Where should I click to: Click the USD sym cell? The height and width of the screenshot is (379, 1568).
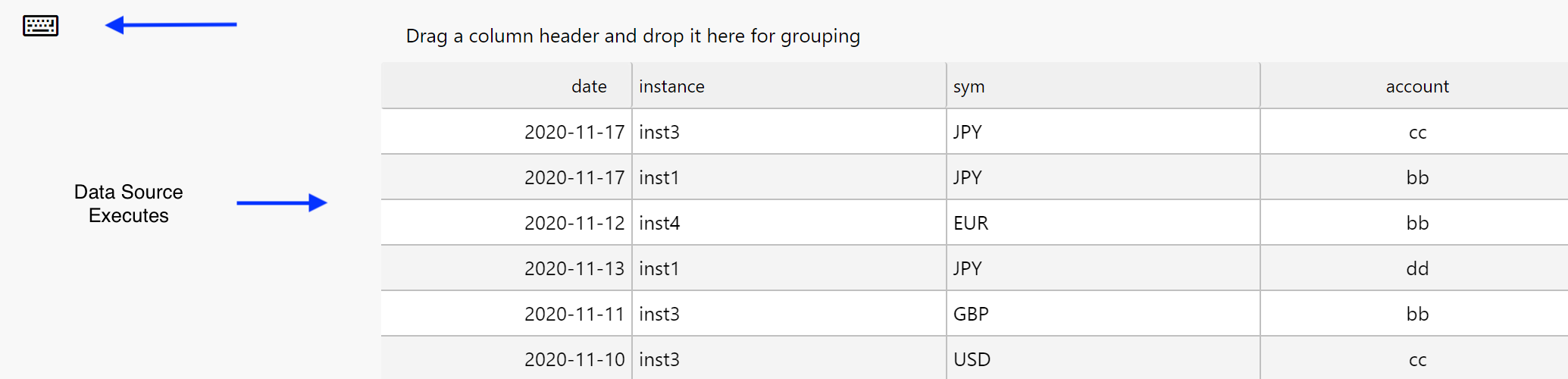[x=972, y=359]
